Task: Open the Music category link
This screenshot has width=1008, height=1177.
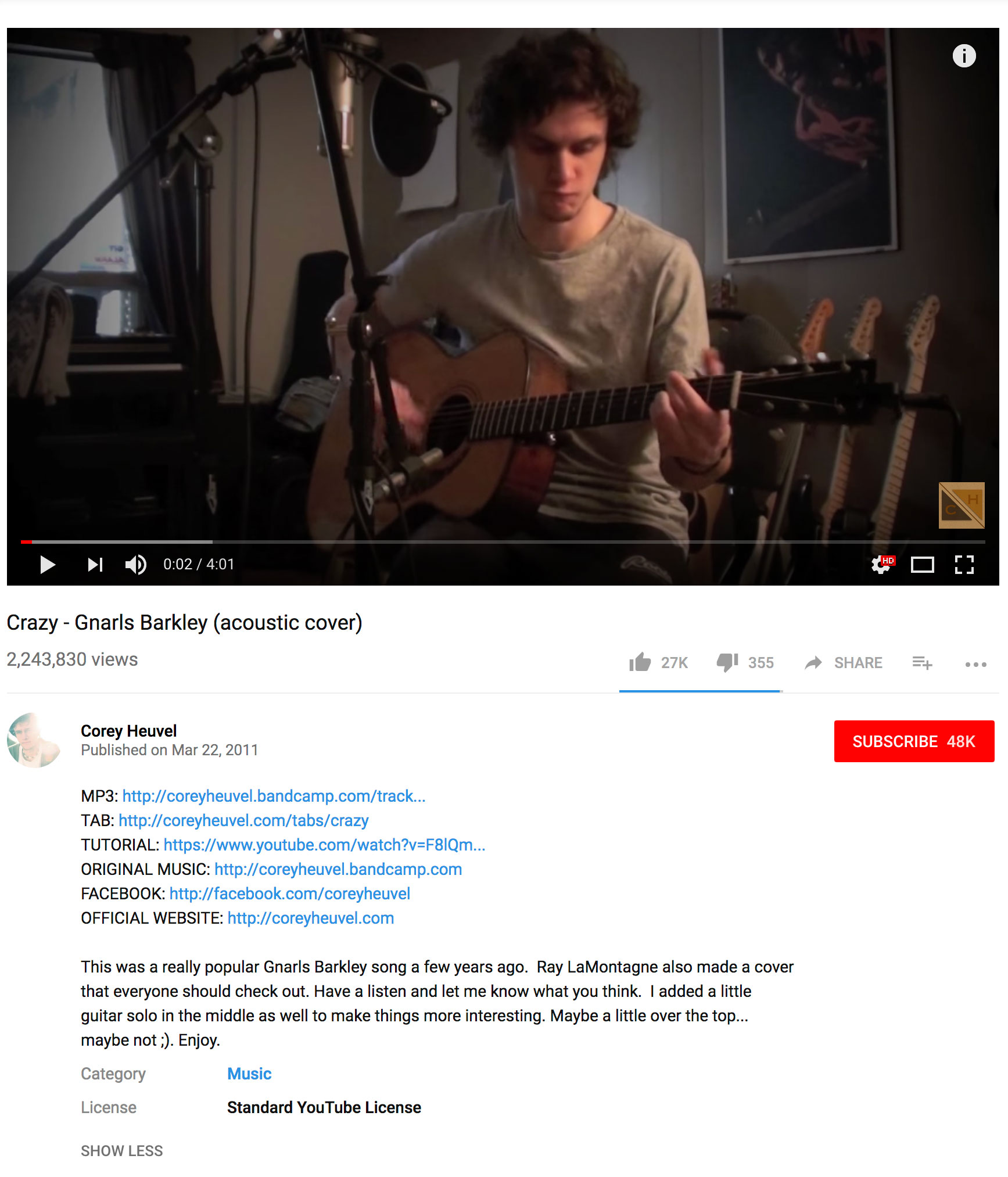Action: (x=249, y=1074)
